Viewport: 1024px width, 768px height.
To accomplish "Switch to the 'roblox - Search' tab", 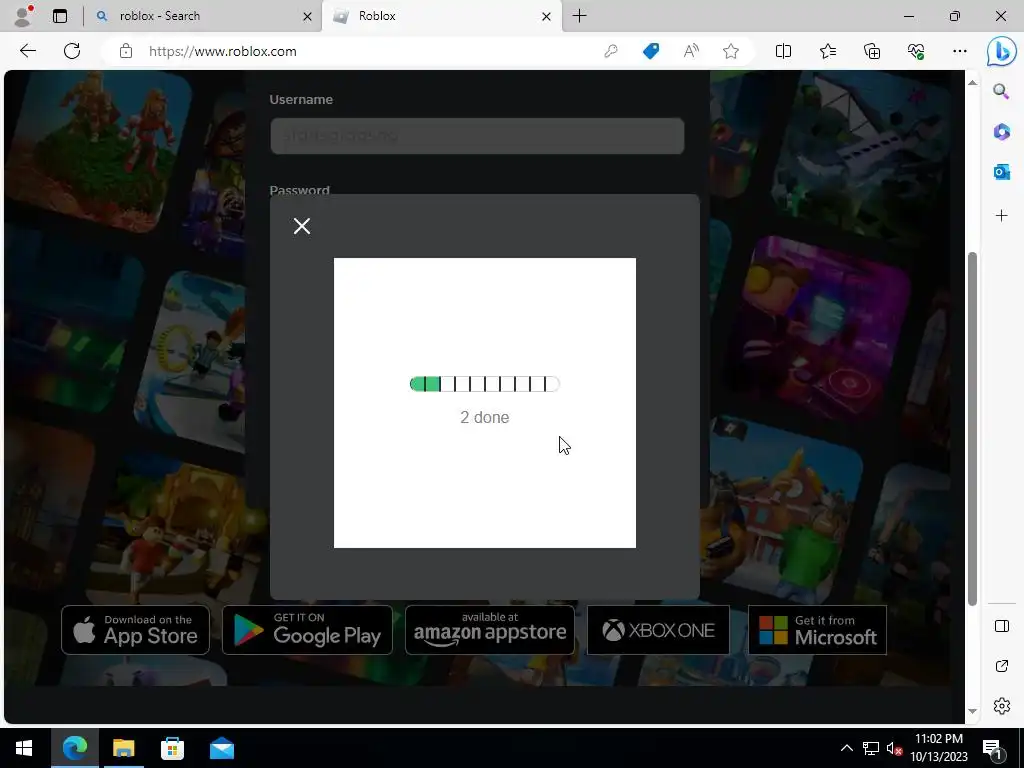I will pyautogui.click(x=202, y=16).
